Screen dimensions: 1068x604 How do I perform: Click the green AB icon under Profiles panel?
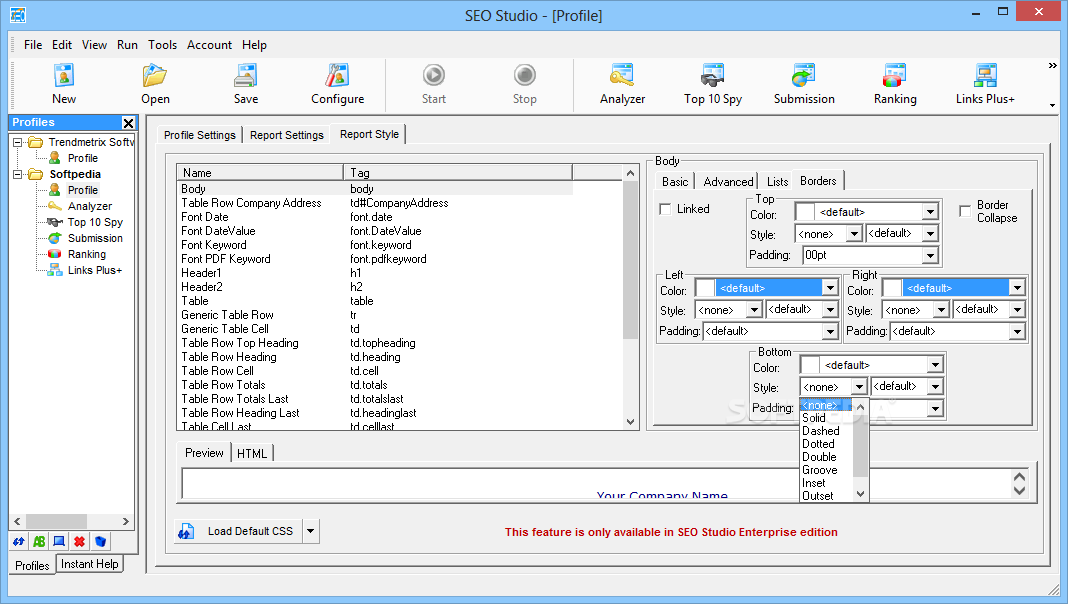[x=39, y=541]
